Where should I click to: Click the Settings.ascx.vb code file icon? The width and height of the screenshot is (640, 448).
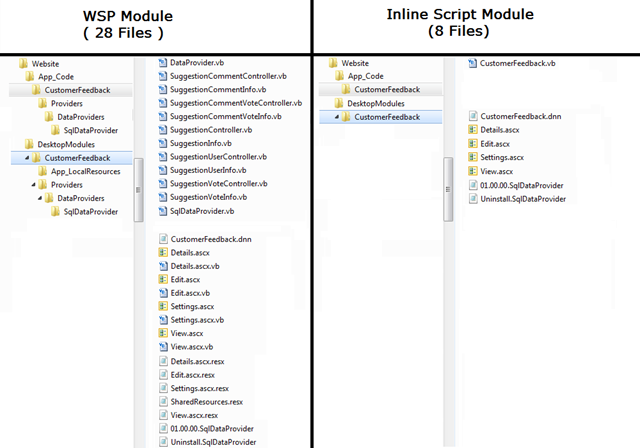(163, 319)
